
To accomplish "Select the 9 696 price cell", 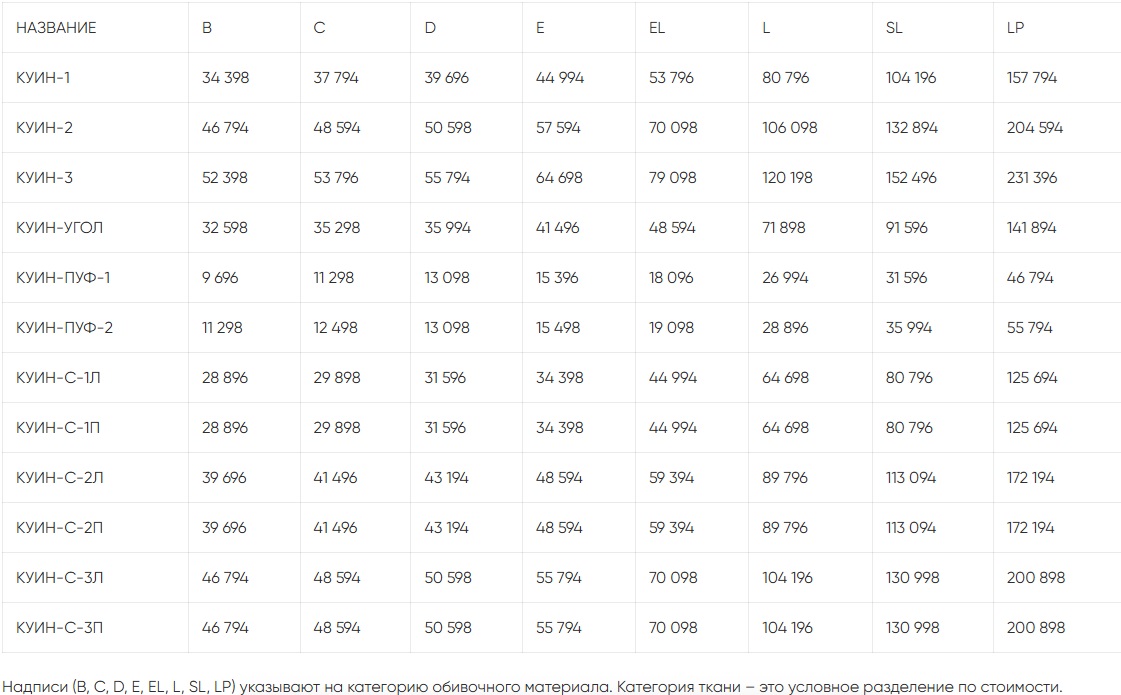I will [220, 278].
